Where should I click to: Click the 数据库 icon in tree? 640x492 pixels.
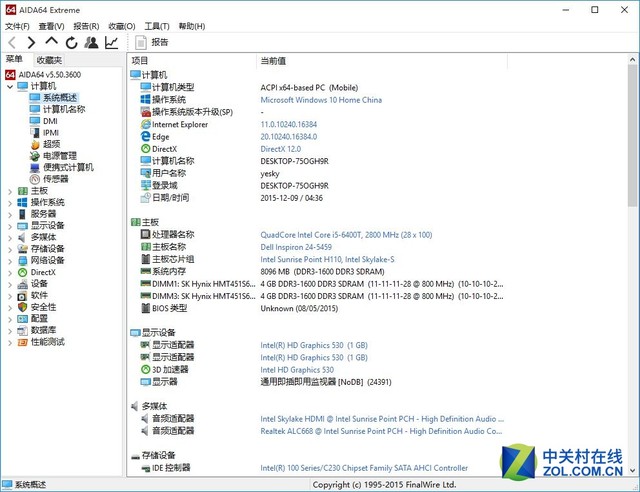[x=22, y=330]
